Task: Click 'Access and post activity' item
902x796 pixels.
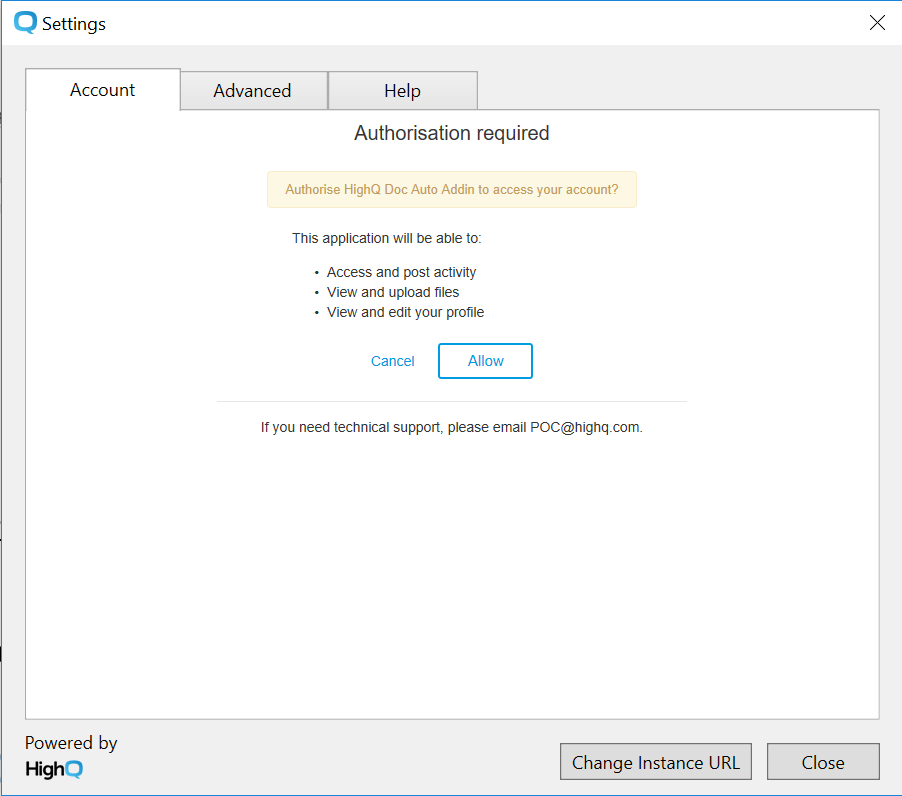Action: pos(401,272)
